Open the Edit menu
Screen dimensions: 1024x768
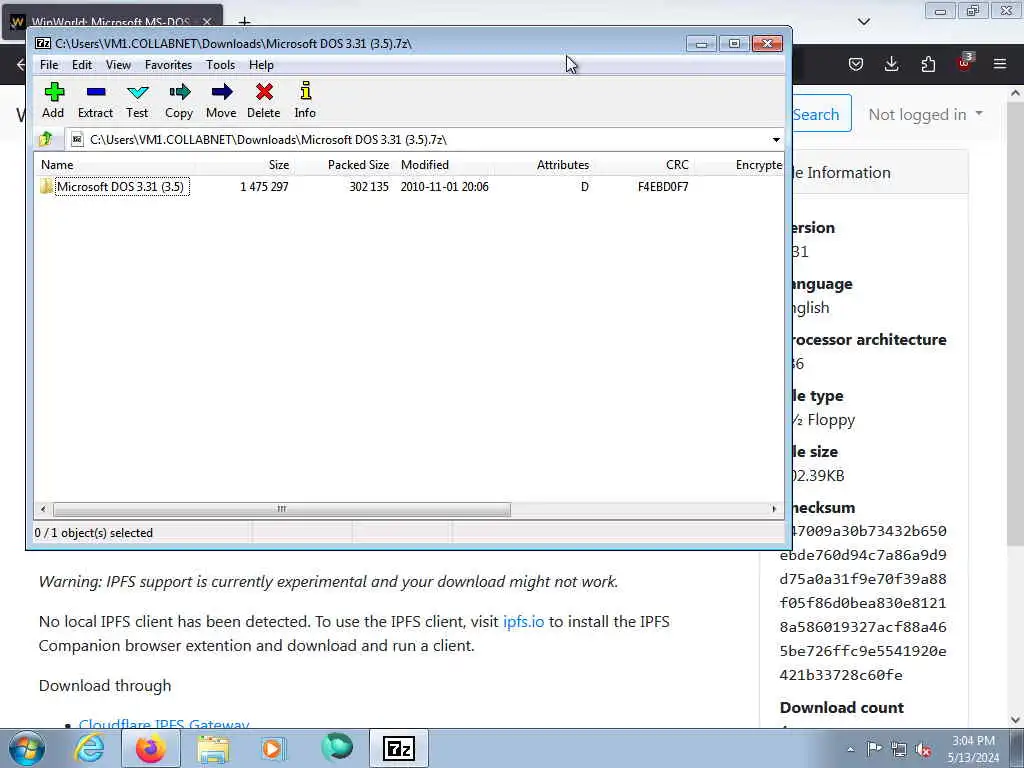(x=82, y=65)
